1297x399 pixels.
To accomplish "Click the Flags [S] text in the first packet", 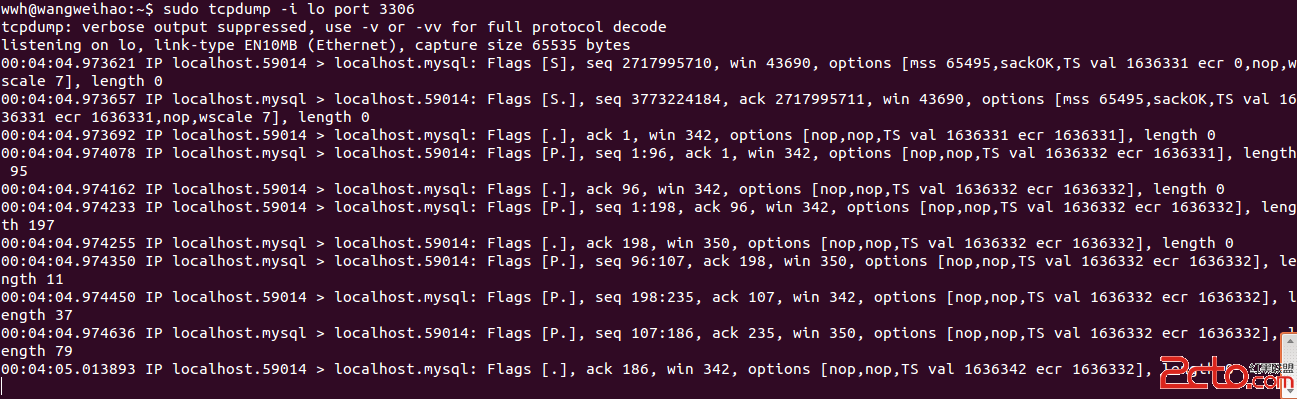I will (x=527, y=63).
